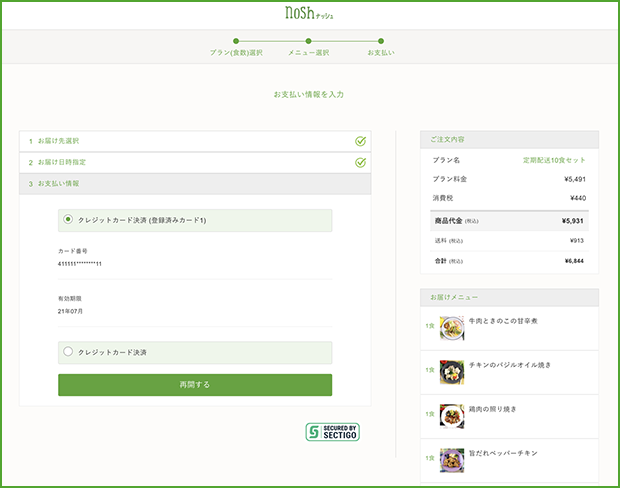Screen dimensions: 620x488
Task: Click the カード番号 label
Action: (72, 251)
